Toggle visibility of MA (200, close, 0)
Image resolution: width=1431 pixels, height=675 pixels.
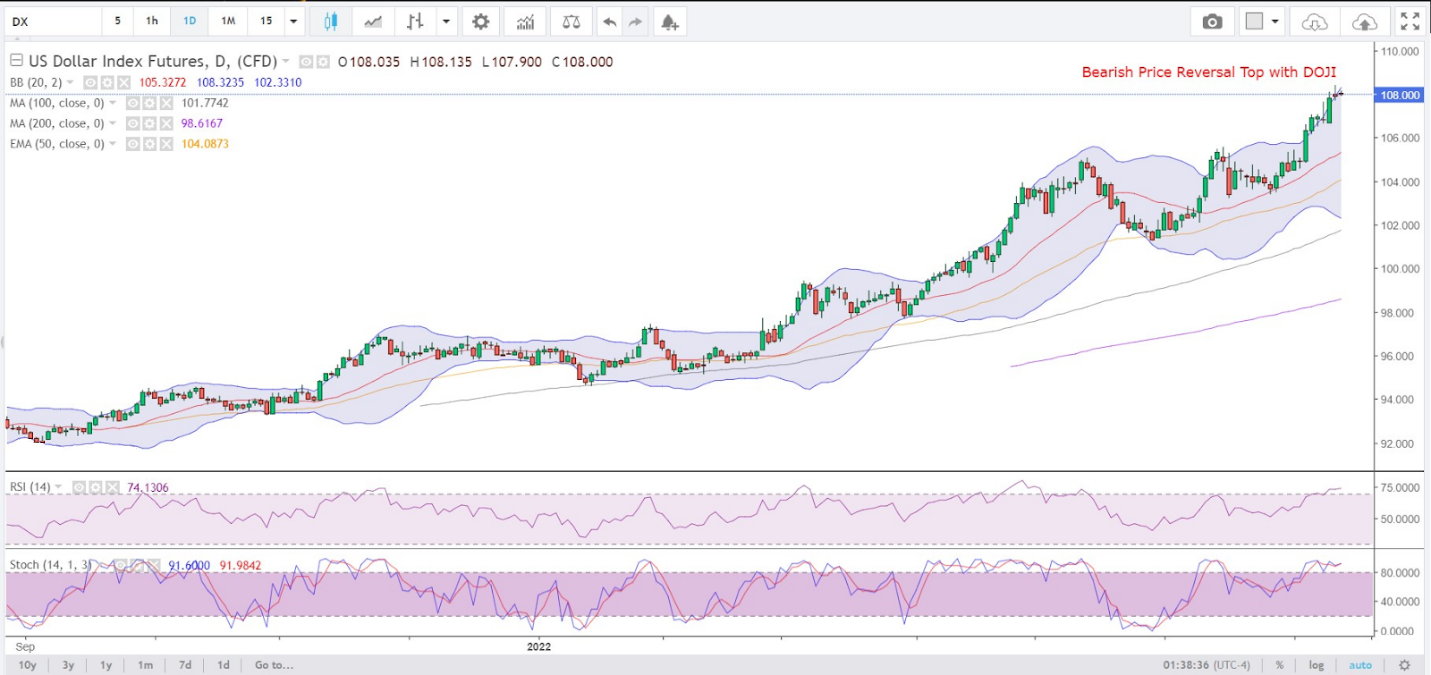coord(132,123)
